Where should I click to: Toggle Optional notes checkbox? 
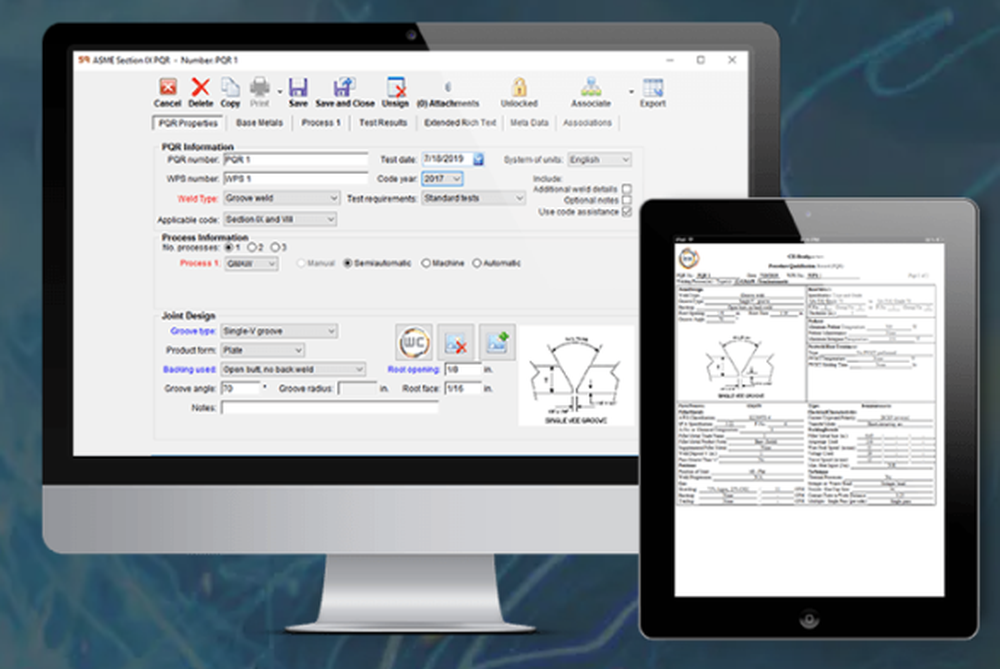(626, 200)
